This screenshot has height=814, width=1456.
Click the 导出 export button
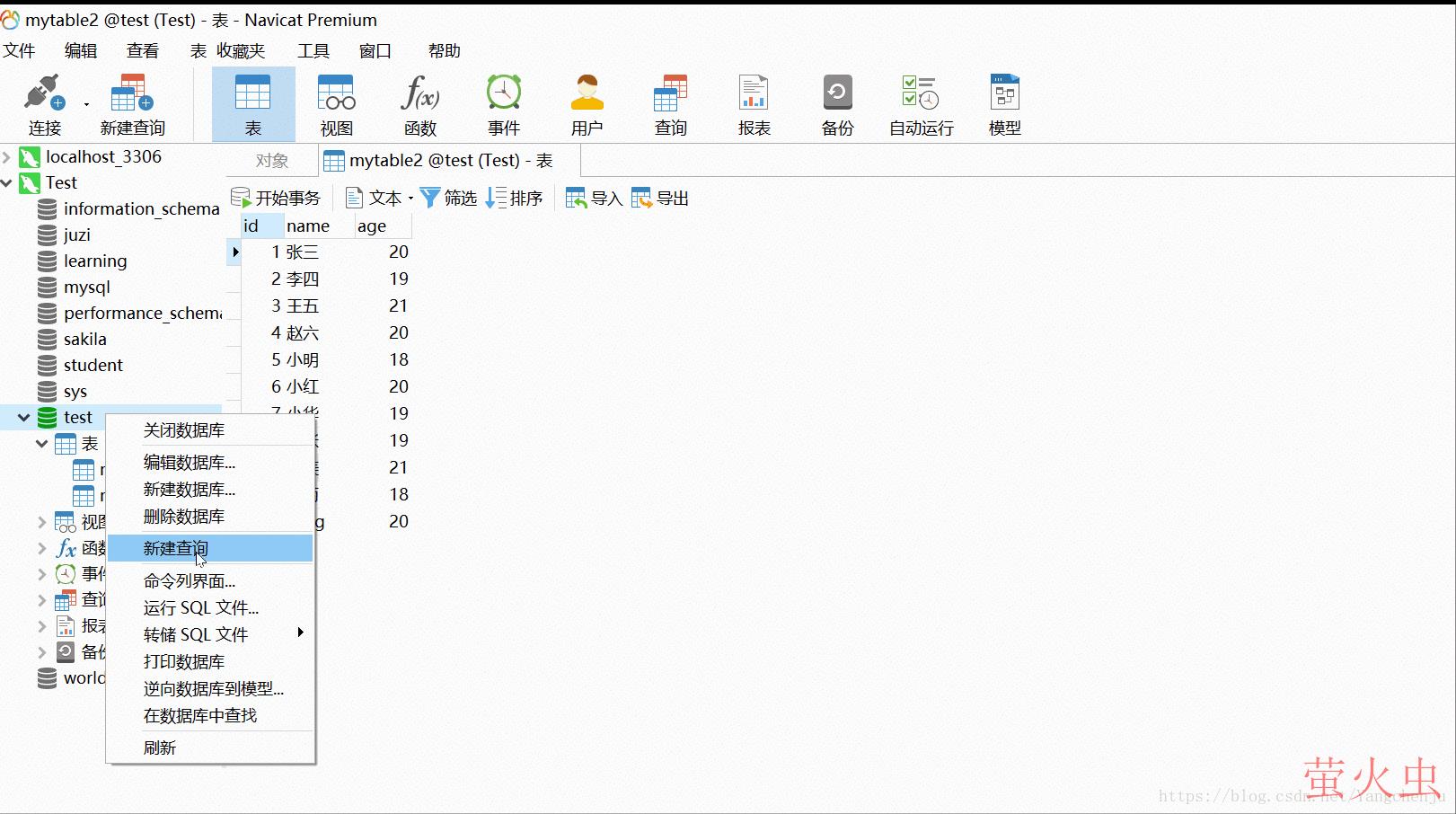pyautogui.click(x=660, y=199)
